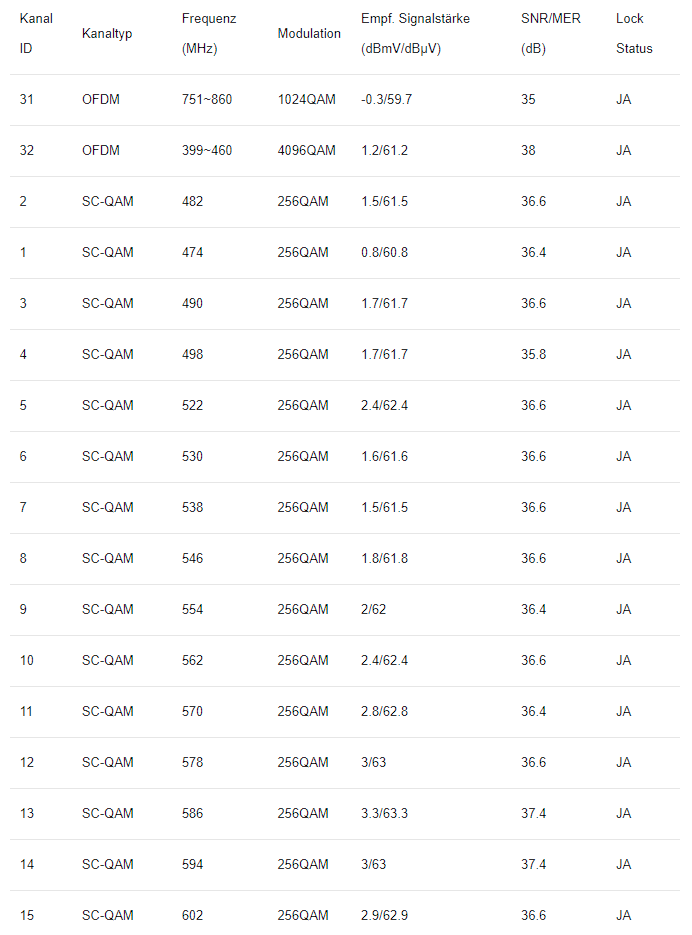Screen dimensions: 692x935
Task: Click the Empf. Signalstärke column header
Action: click(415, 34)
